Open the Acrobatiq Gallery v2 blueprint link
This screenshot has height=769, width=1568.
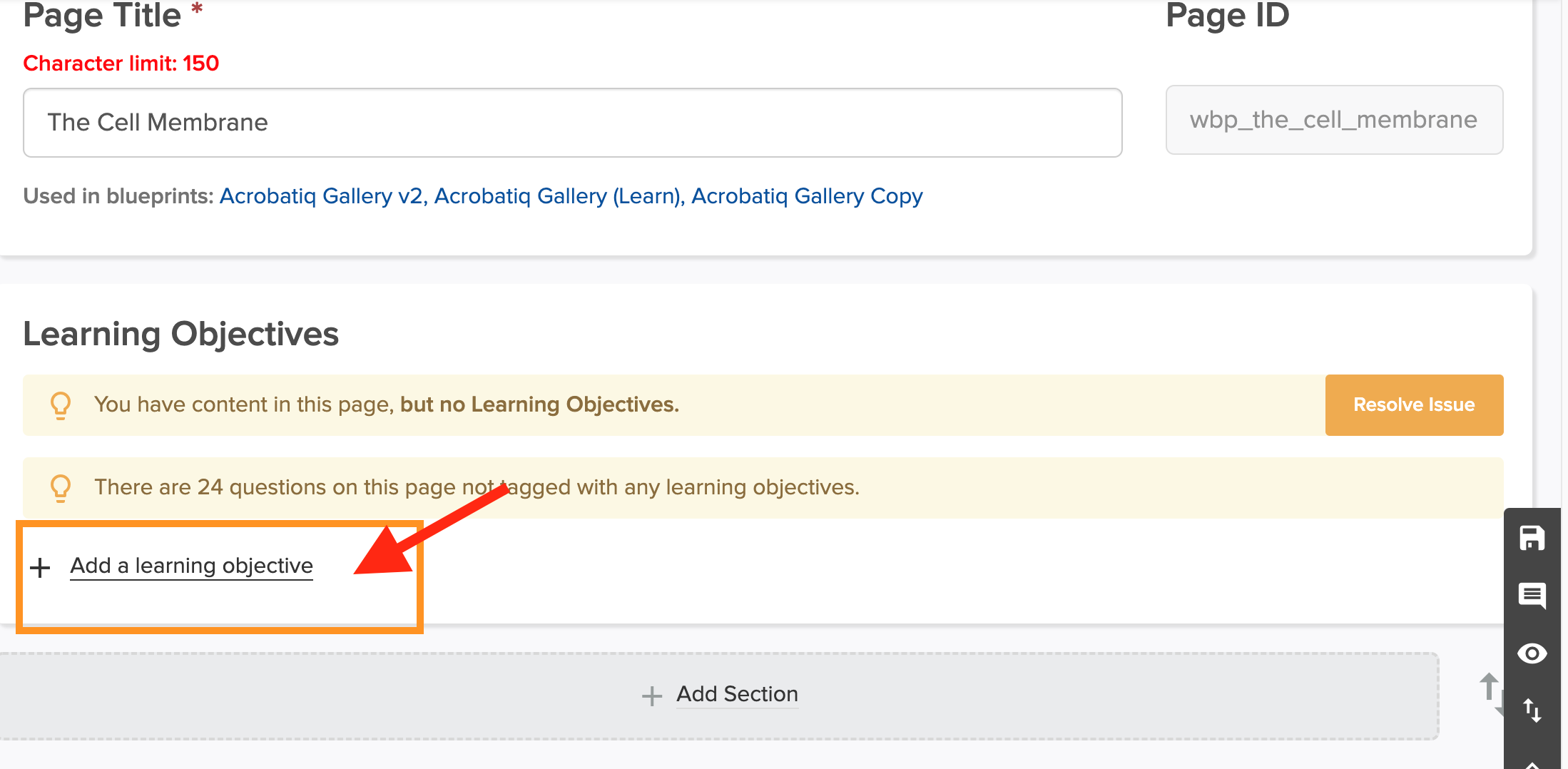pyautogui.click(x=320, y=195)
